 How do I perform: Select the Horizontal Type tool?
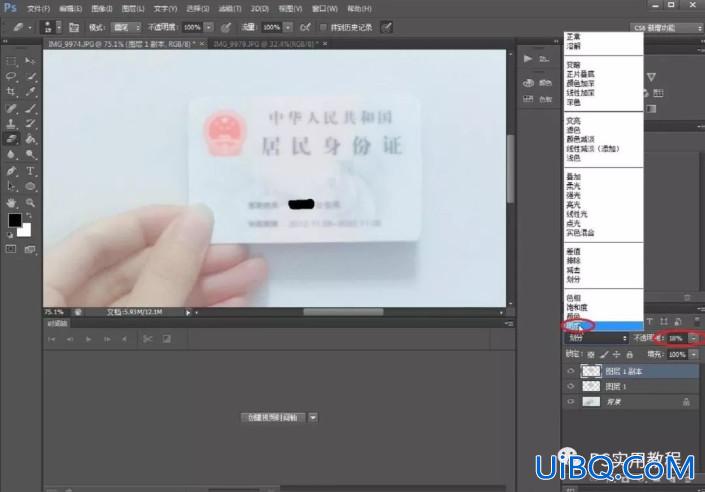click(30, 171)
